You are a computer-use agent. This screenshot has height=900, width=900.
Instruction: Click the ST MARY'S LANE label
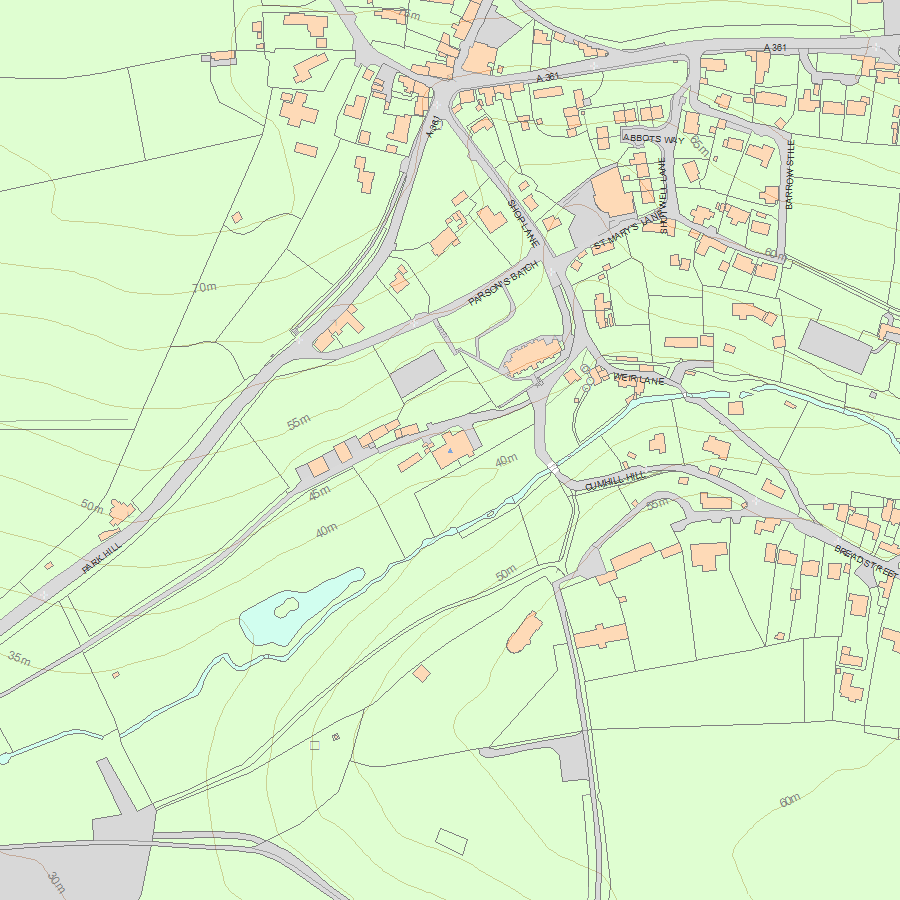click(627, 232)
